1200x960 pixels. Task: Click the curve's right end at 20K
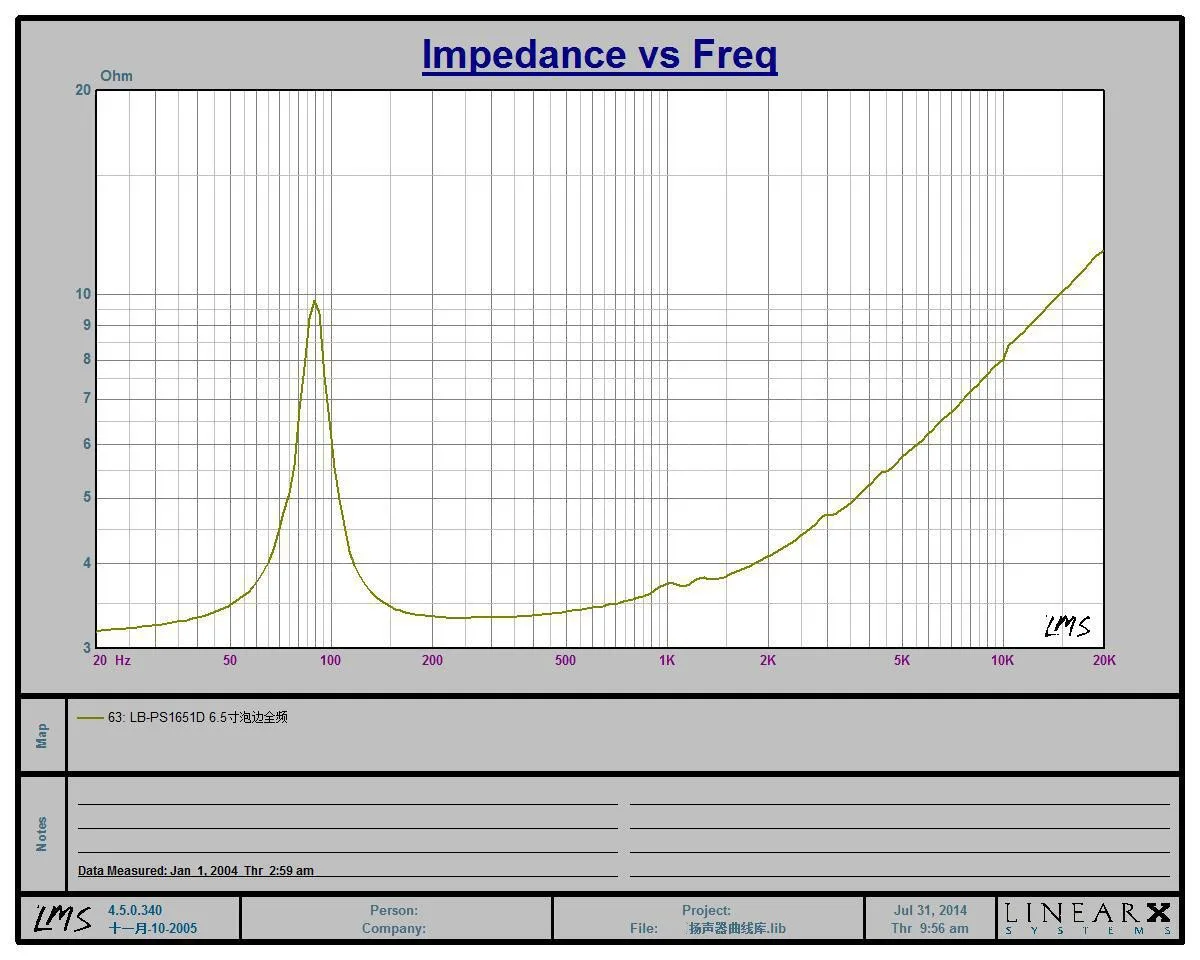click(1101, 252)
